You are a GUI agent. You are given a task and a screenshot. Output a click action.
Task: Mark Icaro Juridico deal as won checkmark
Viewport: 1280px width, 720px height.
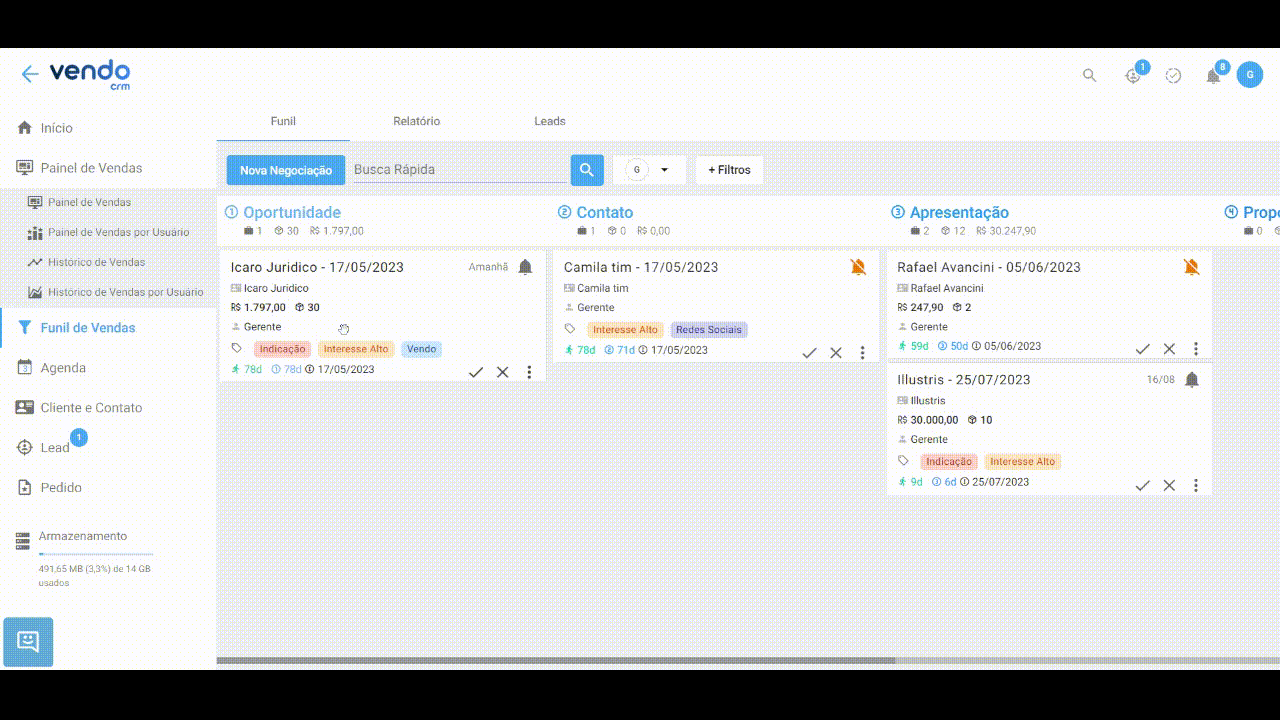[x=476, y=372]
